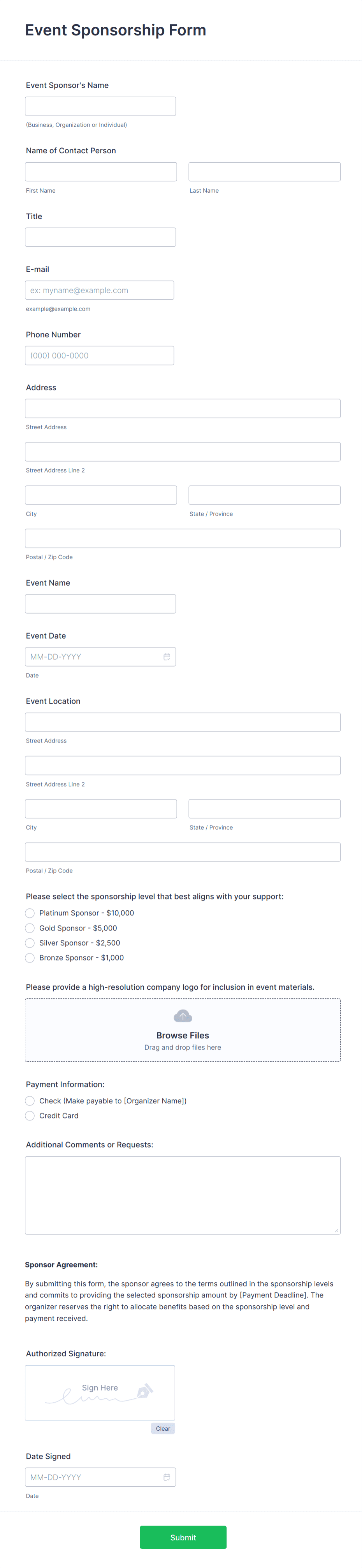Click the Phone Number field
The width and height of the screenshot is (362, 1568).
point(99,355)
